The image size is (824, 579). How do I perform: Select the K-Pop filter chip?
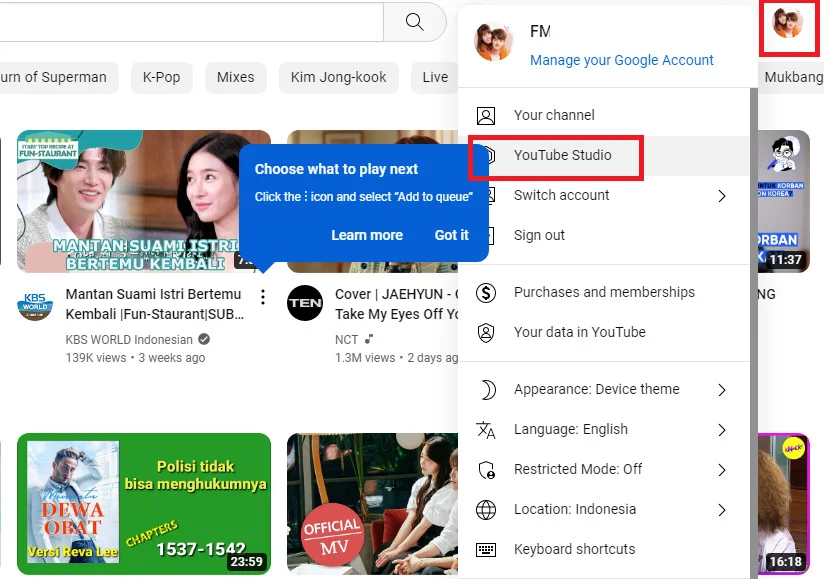pyautogui.click(x=161, y=77)
